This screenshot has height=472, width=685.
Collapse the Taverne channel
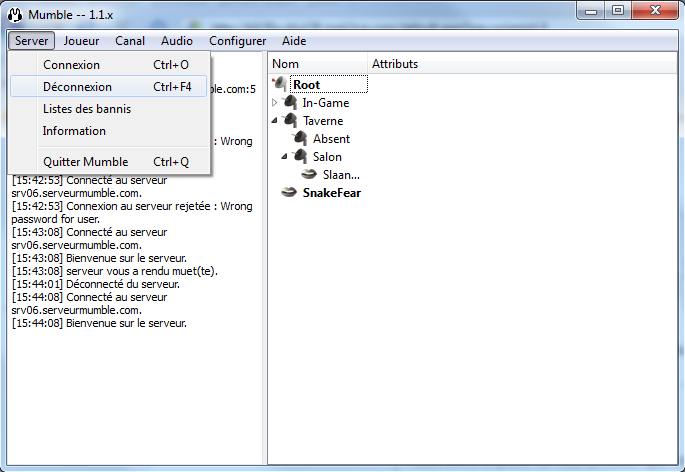[x=274, y=121]
